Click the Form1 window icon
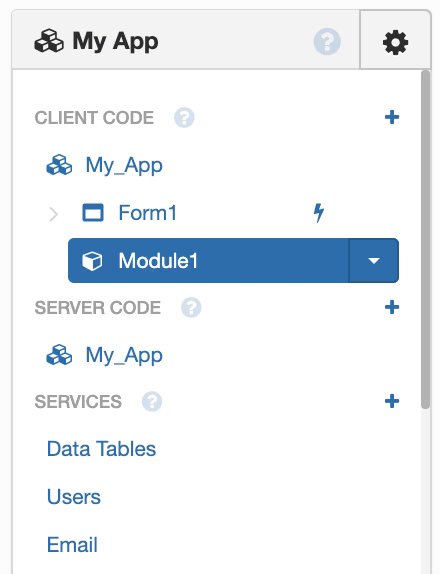The height and width of the screenshot is (574, 440). (x=93, y=213)
